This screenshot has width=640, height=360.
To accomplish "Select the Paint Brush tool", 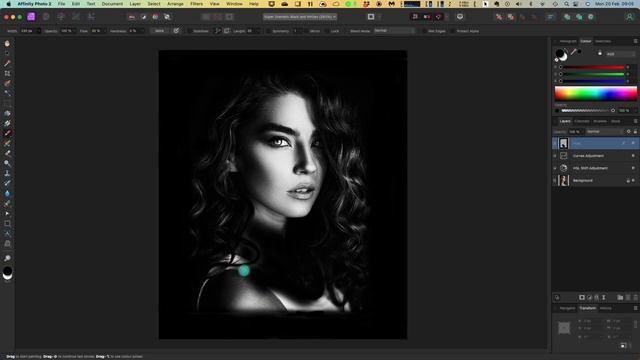I will tap(7, 133).
